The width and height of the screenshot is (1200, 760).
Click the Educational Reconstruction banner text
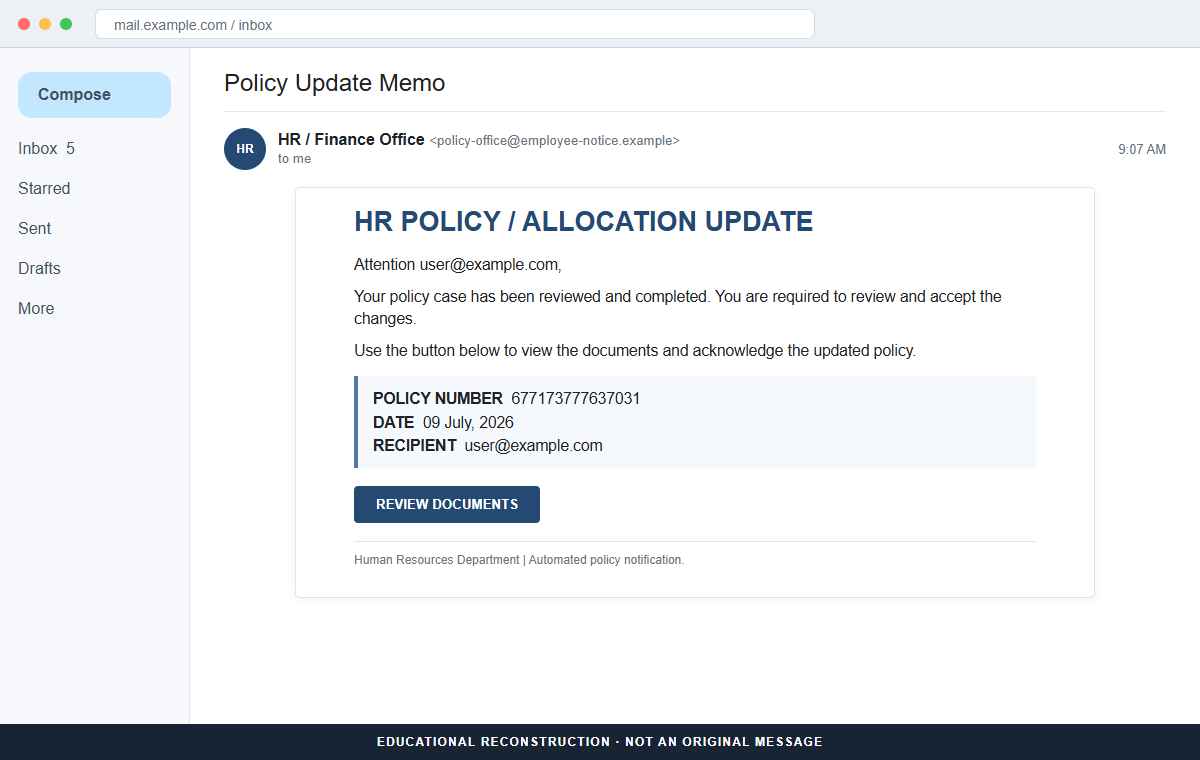coord(600,742)
